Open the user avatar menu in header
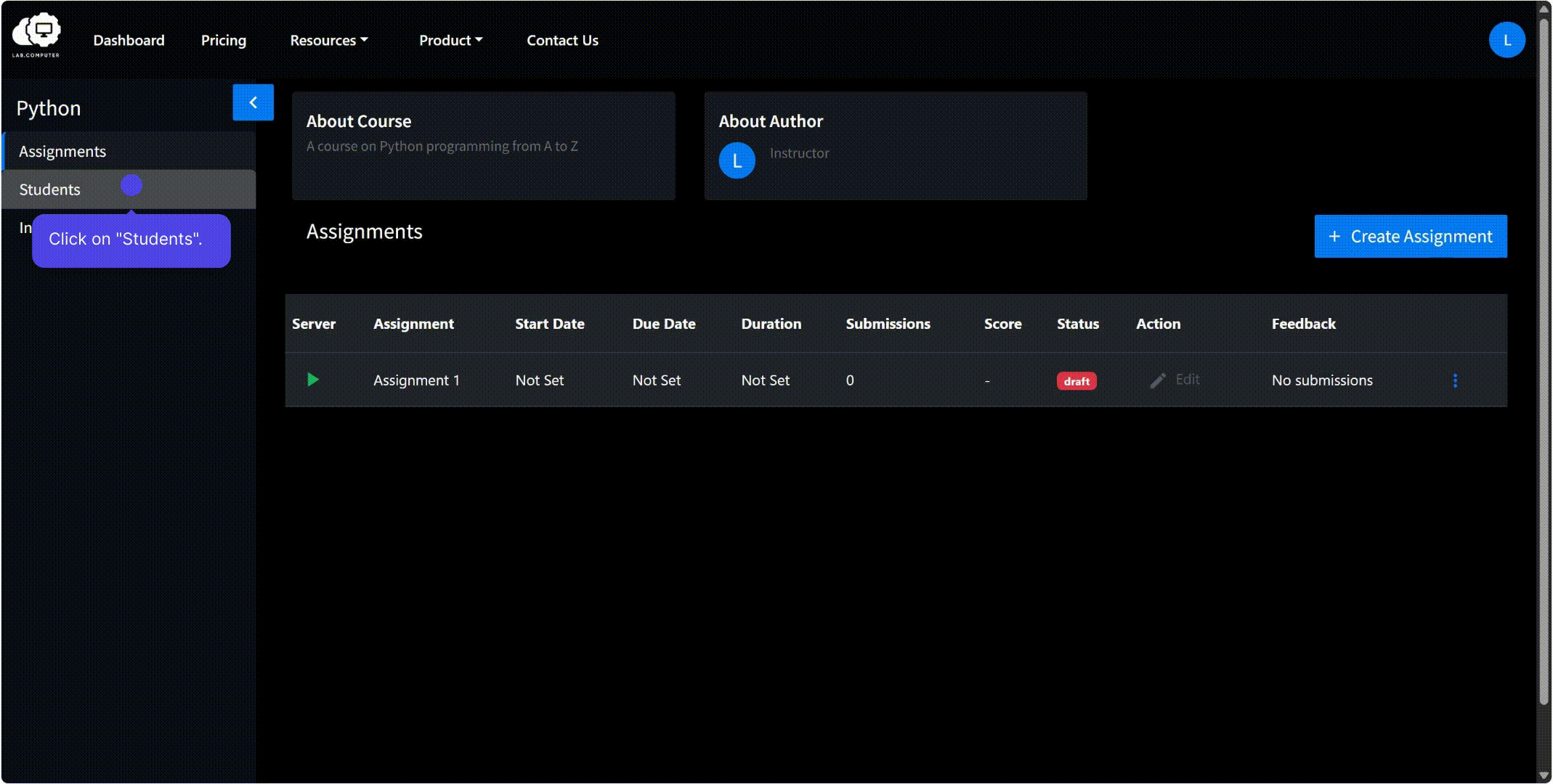 point(1507,40)
